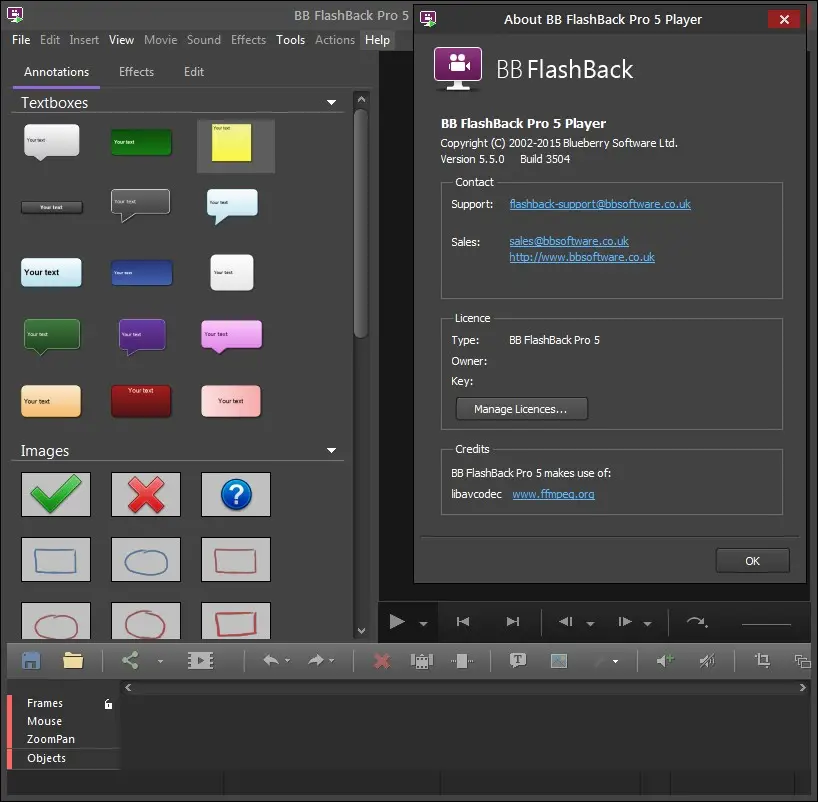Open the Play button dropdown arrow
This screenshot has height=802, width=818.
pos(423,624)
